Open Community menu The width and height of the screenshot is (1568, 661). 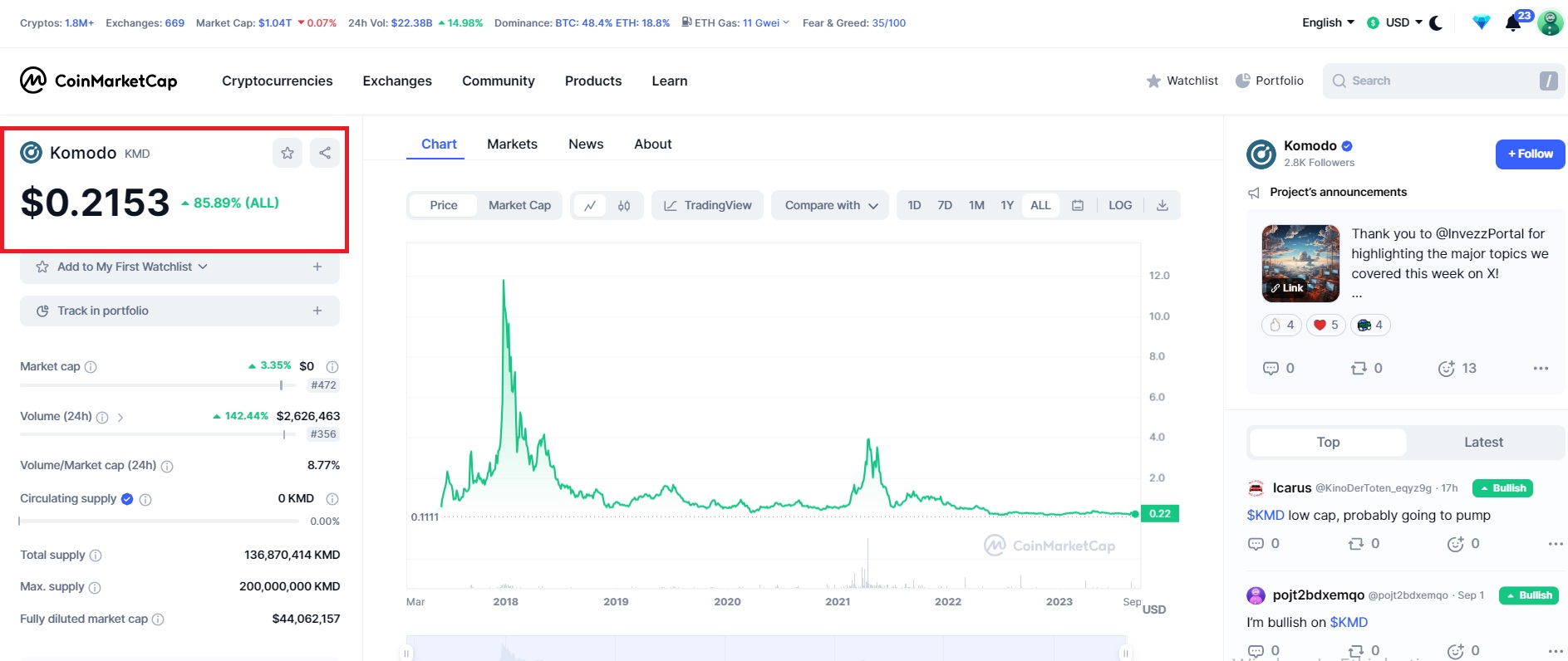[x=499, y=81]
